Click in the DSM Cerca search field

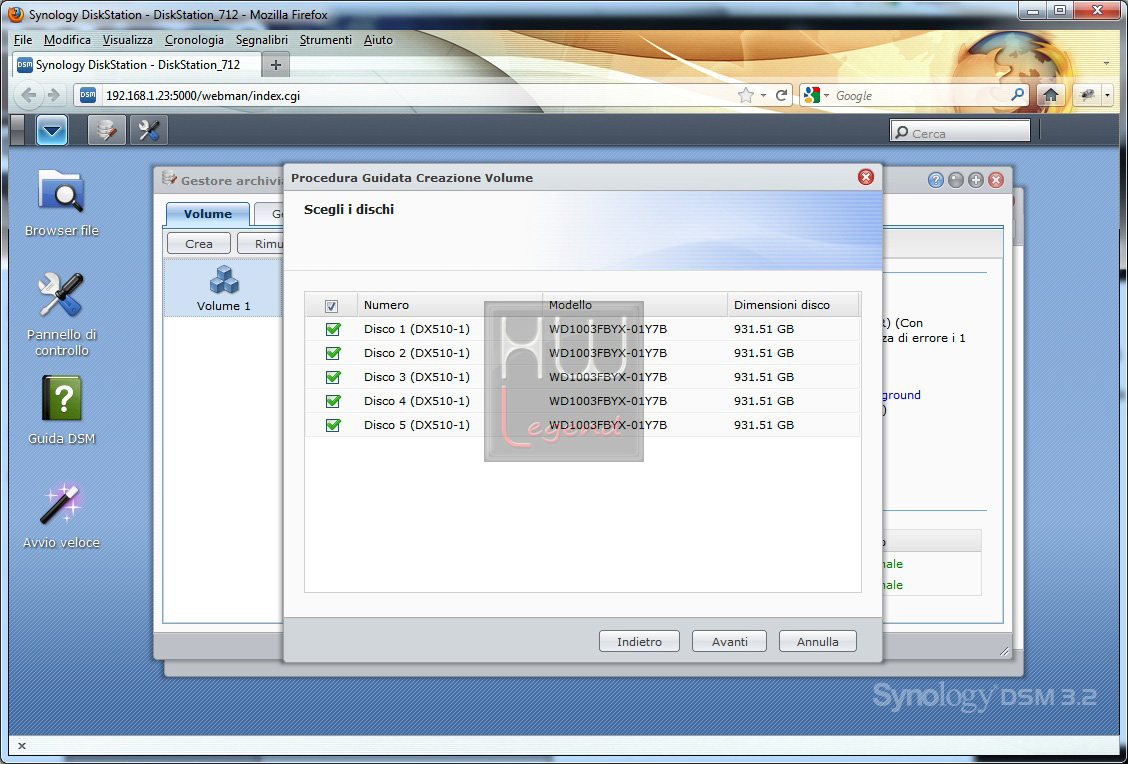(960, 132)
